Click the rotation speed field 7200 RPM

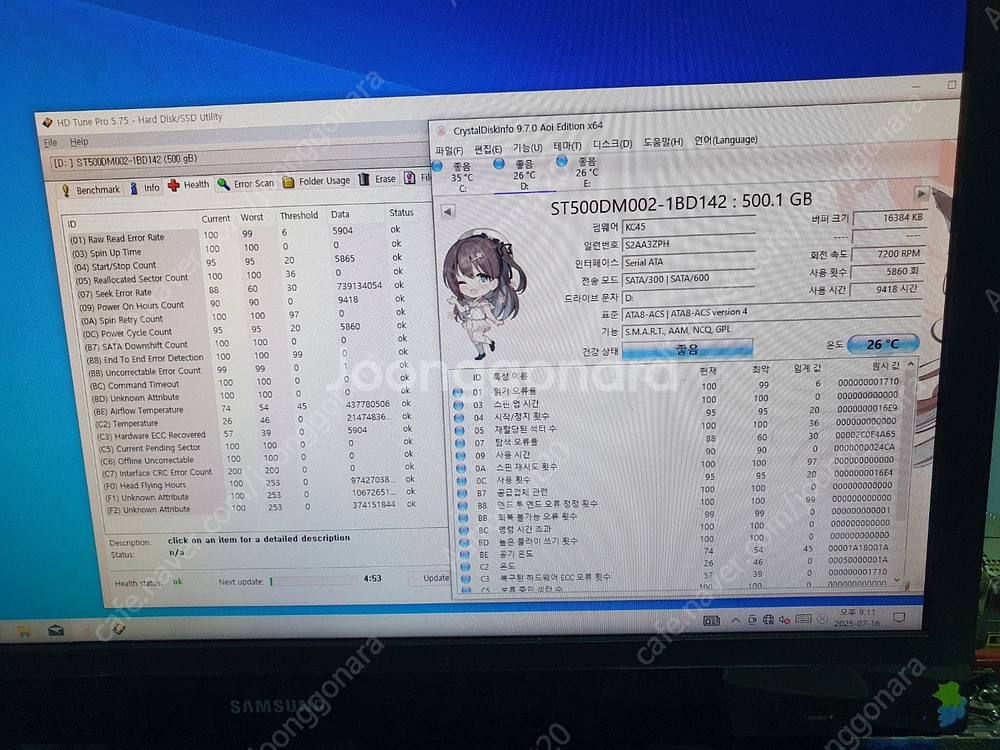888,253
